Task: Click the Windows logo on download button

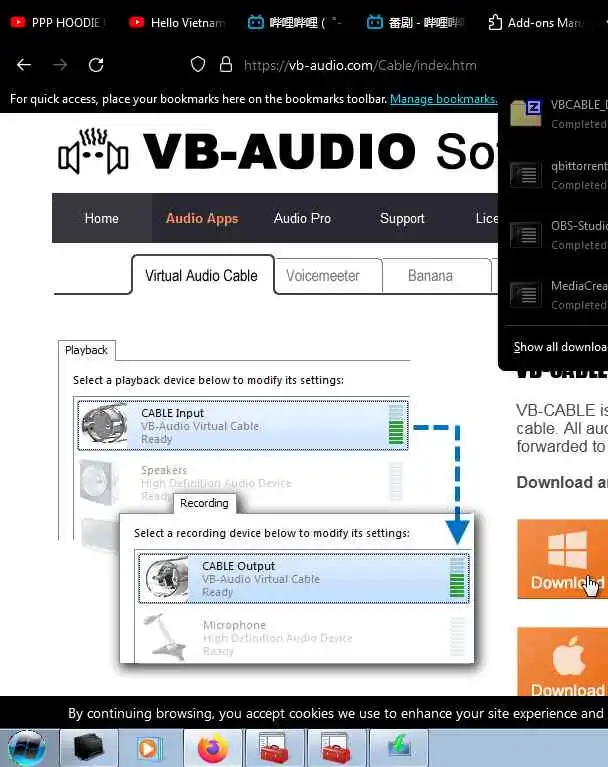Action: pyautogui.click(x=567, y=549)
